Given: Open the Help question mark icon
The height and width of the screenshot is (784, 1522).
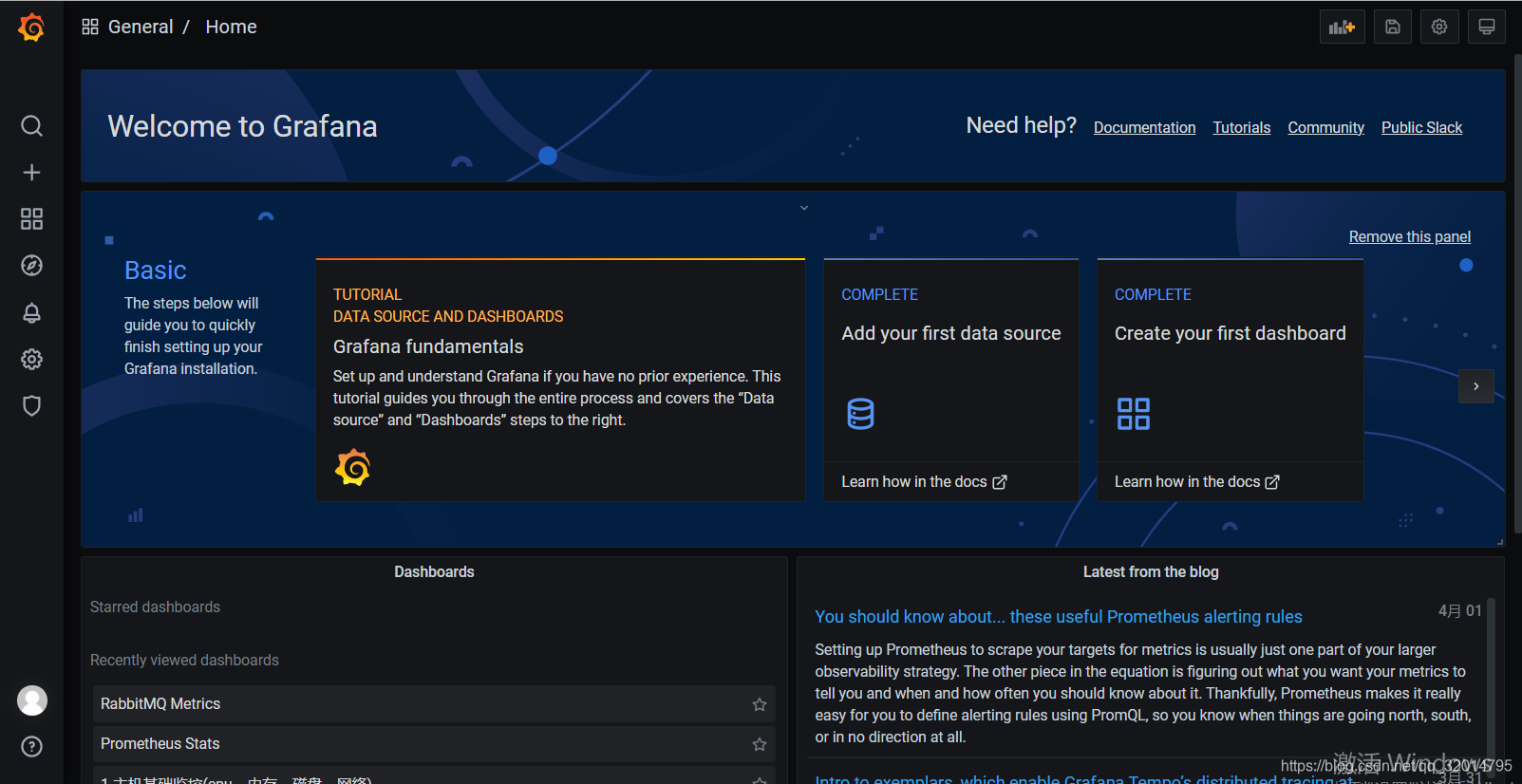Looking at the screenshot, I should coord(31,747).
